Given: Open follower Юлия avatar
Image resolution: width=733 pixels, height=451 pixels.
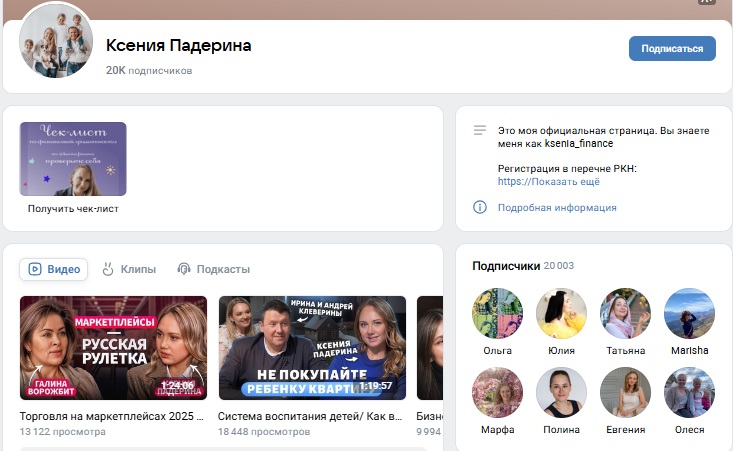Looking at the screenshot, I should click(561, 313).
